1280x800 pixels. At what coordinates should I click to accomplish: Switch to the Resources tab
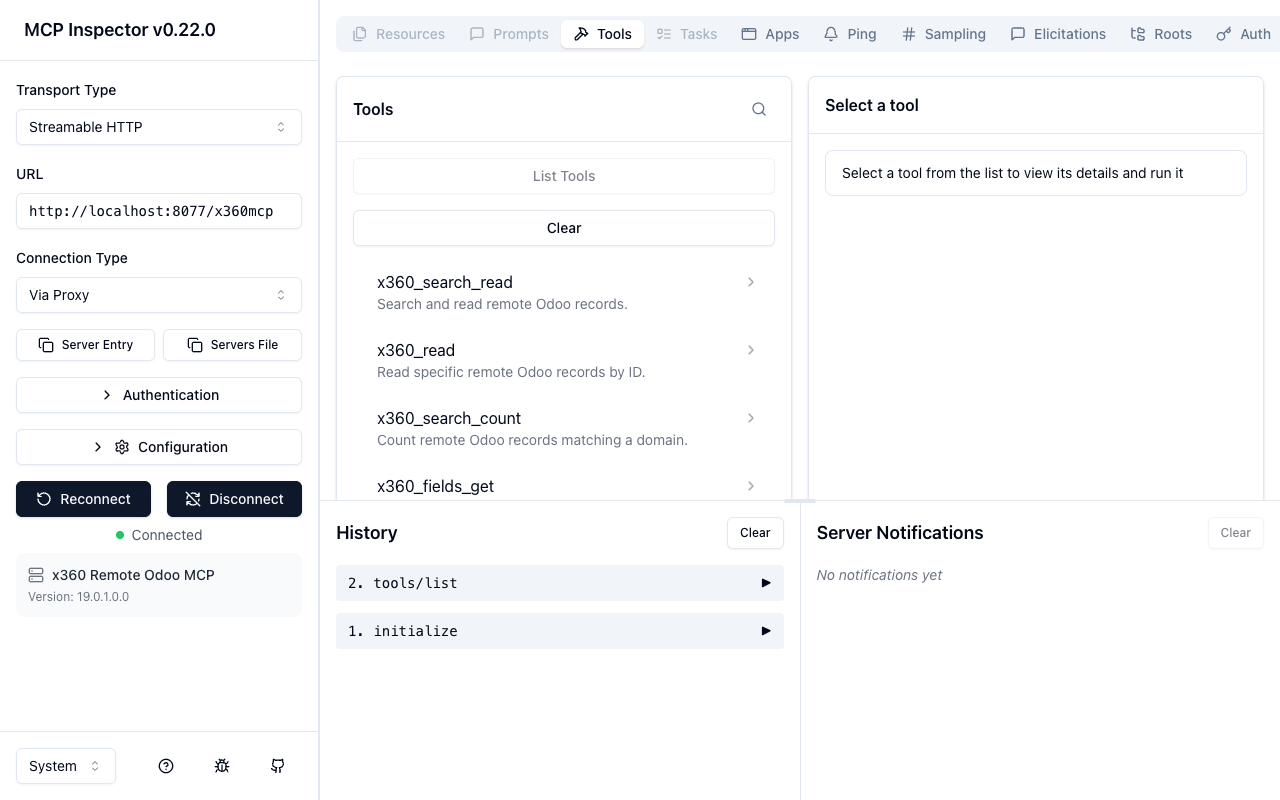point(398,34)
